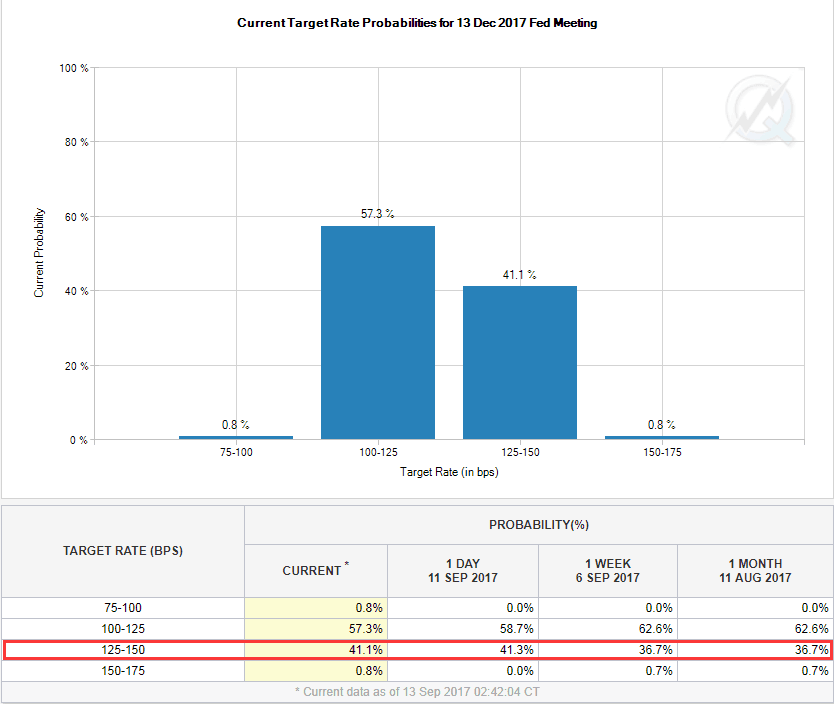Image resolution: width=834 pixels, height=704 pixels.
Task: Click the small 150-175 bar
Action: 661,437
